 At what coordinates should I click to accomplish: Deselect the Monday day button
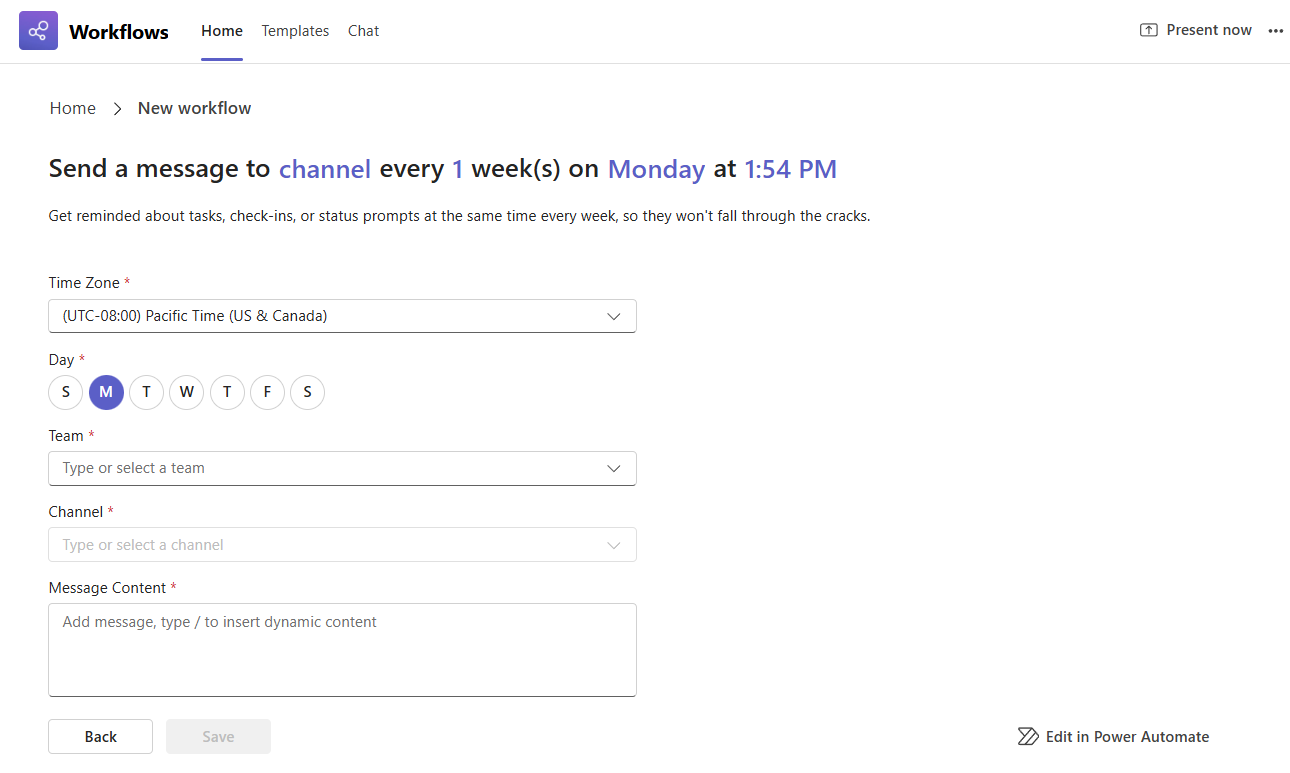tap(106, 392)
